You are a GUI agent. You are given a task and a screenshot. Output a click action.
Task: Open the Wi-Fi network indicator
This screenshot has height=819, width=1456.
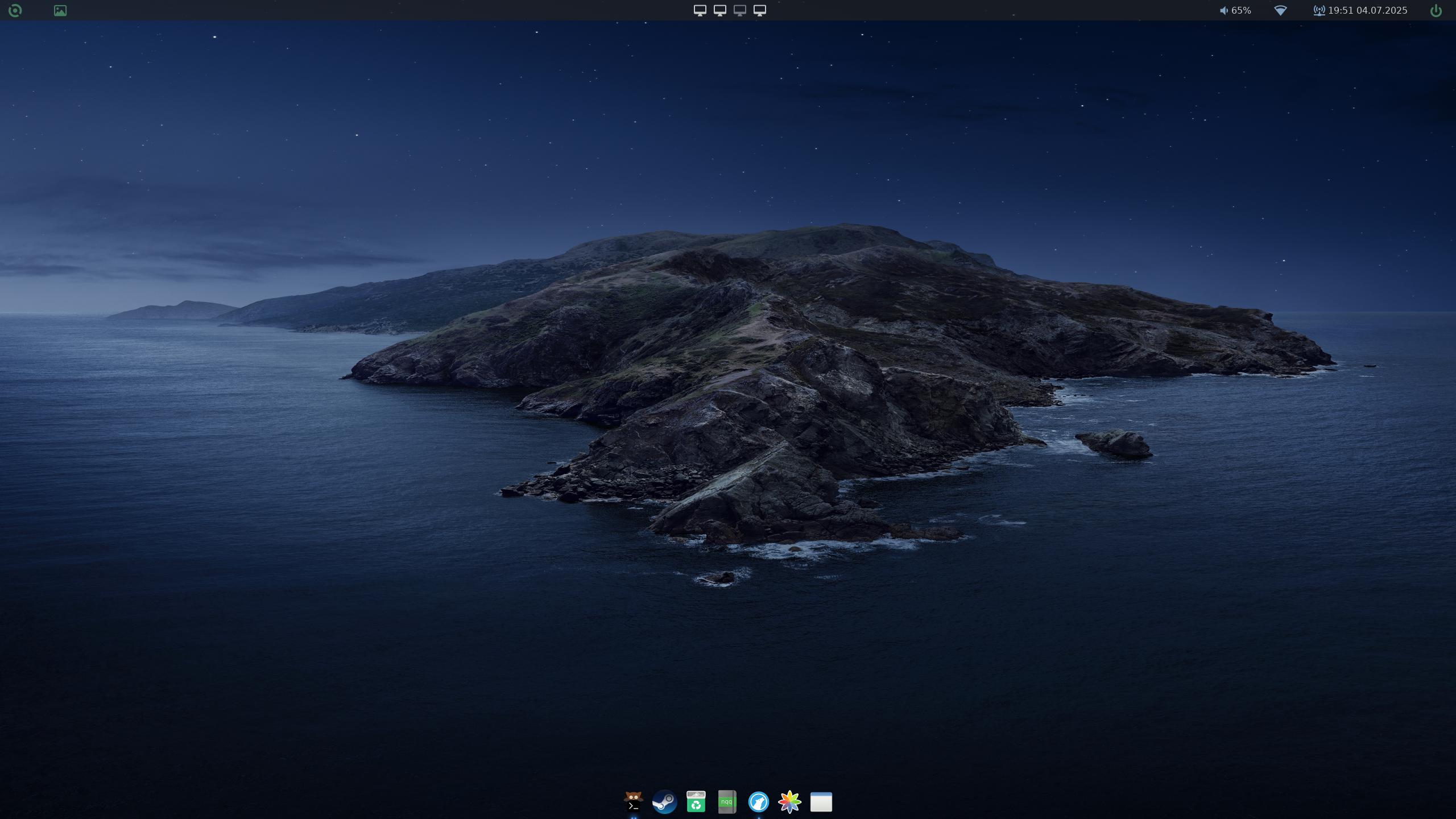(x=1280, y=10)
